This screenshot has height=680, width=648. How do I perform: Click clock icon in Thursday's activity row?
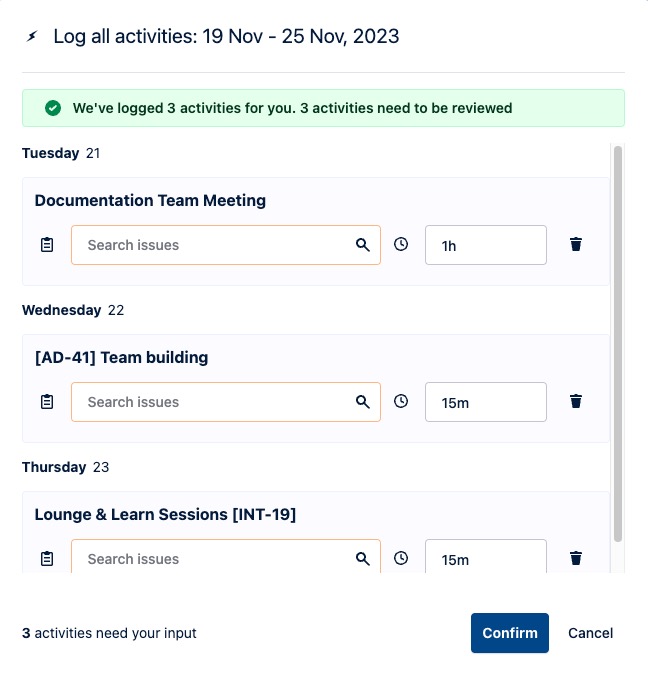click(401, 558)
